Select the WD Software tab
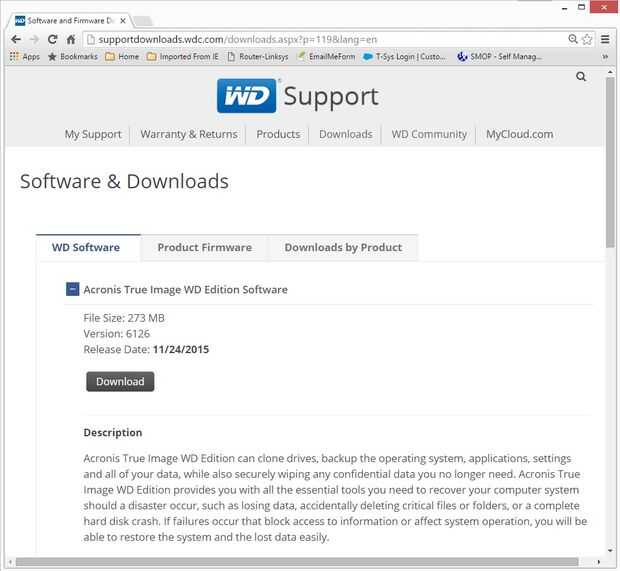 [x=88, y=248]
